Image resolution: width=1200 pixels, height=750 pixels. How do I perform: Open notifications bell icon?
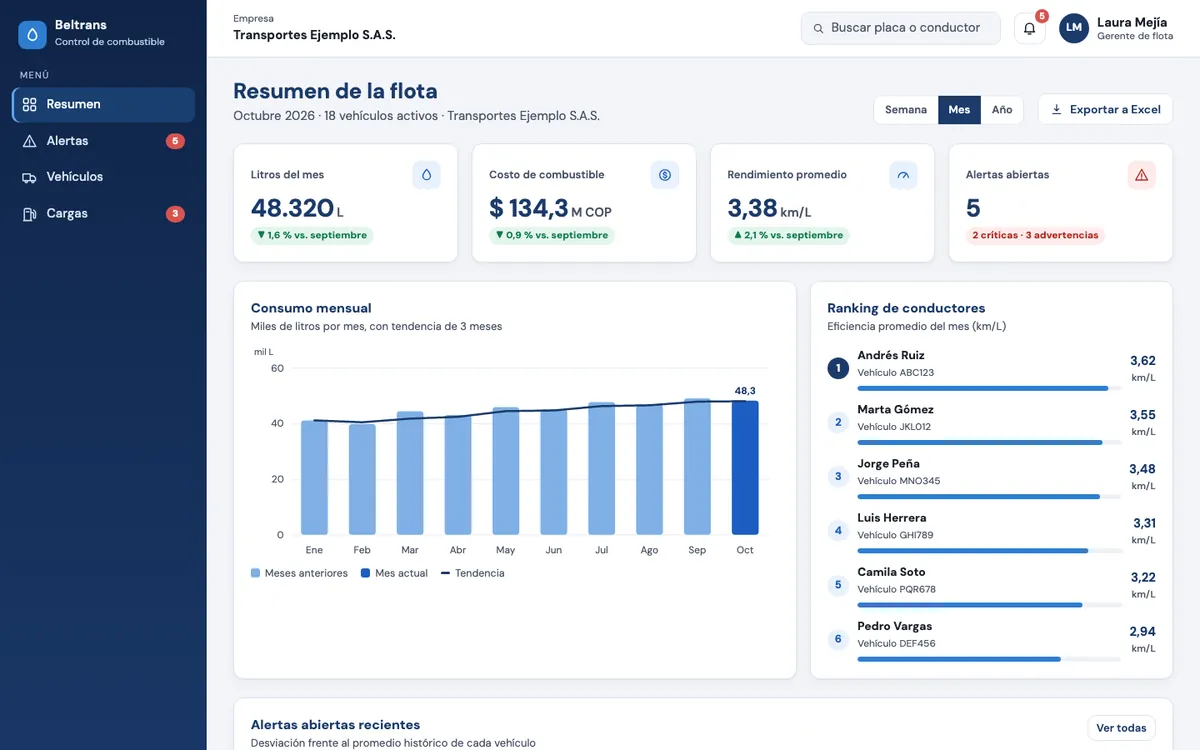point(1029,28)
